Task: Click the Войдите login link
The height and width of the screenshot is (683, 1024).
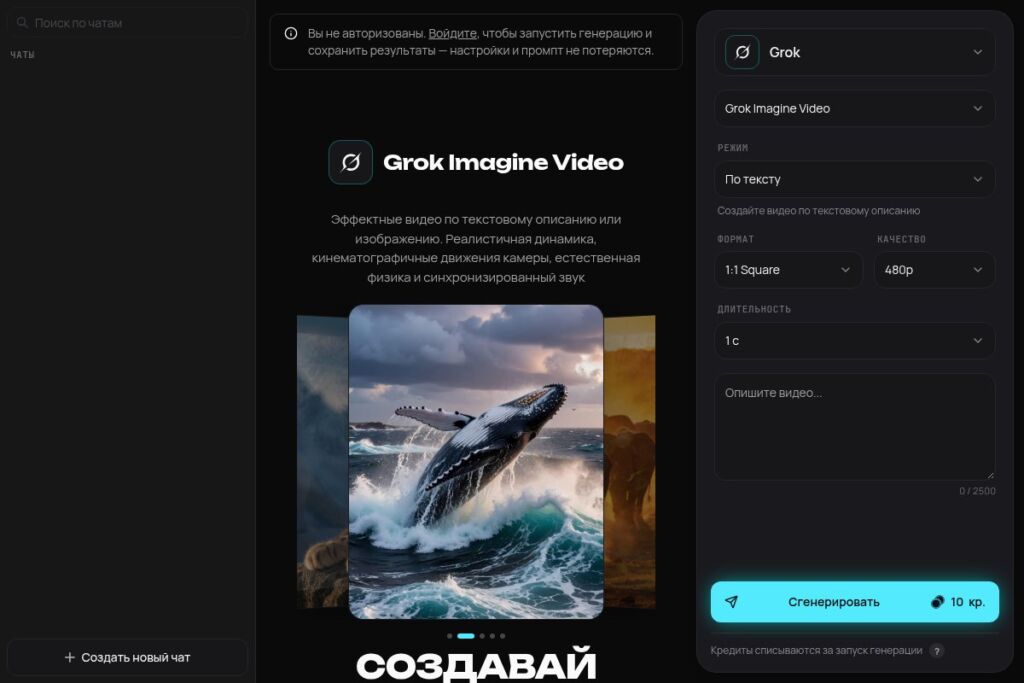Action: [453, 33]
